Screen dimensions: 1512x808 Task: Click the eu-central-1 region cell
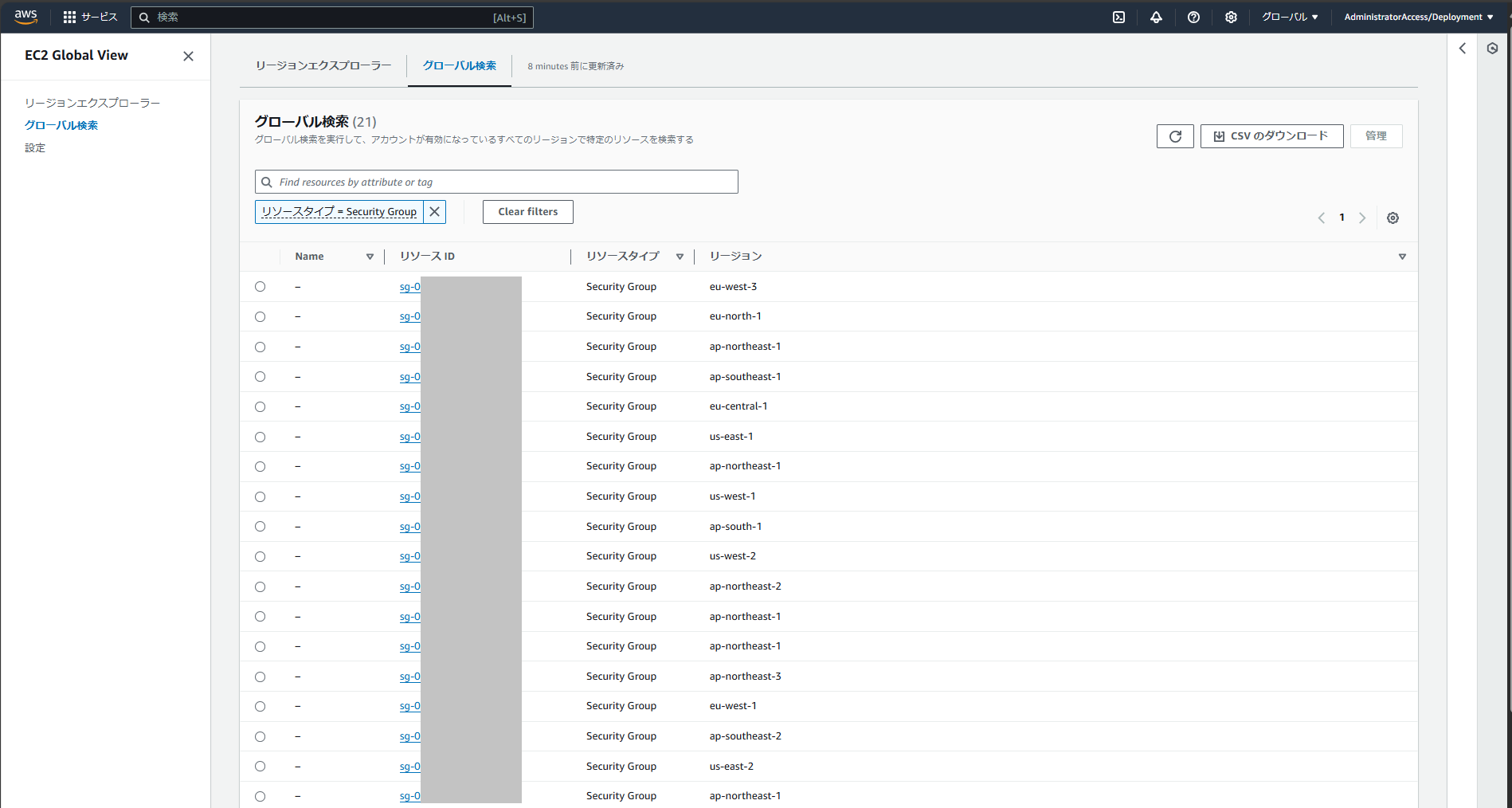738,406
